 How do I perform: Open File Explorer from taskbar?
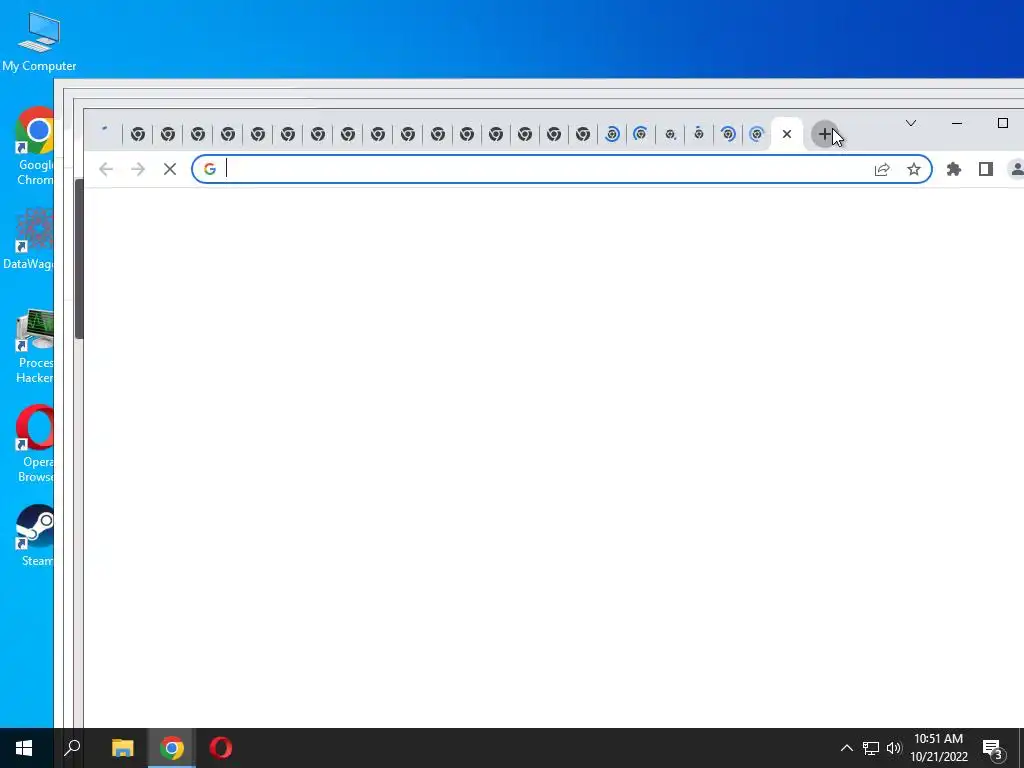tap(122, 748)
